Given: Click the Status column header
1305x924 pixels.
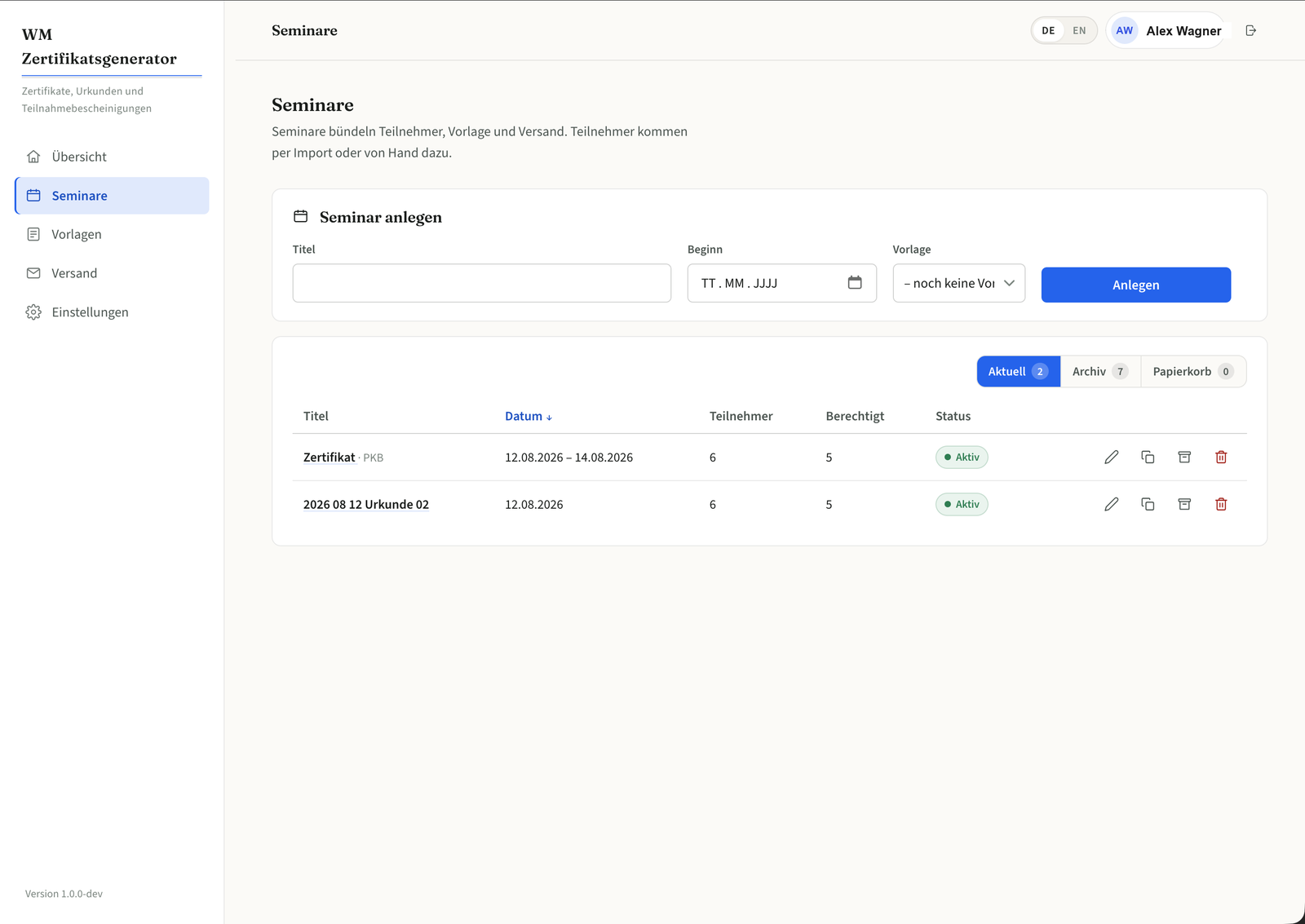Looking at the screenshot, I should 953,416.
